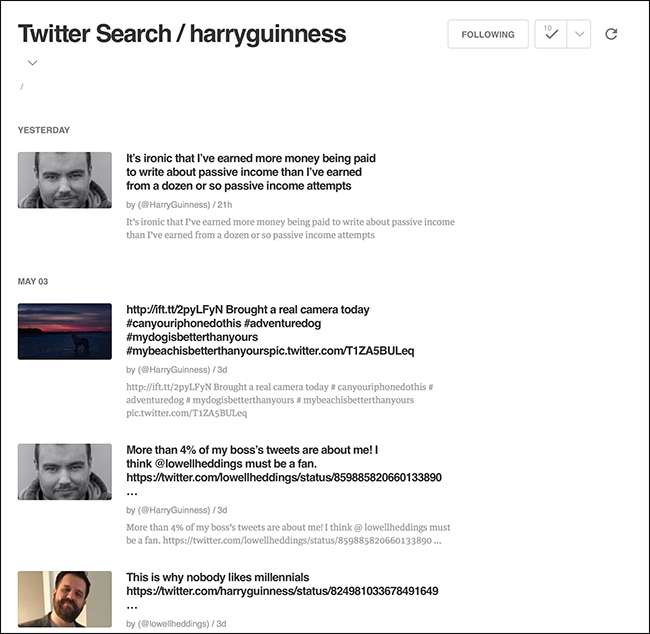
Task: Click the sunset beach photo thumbnail
Action: 65,331
